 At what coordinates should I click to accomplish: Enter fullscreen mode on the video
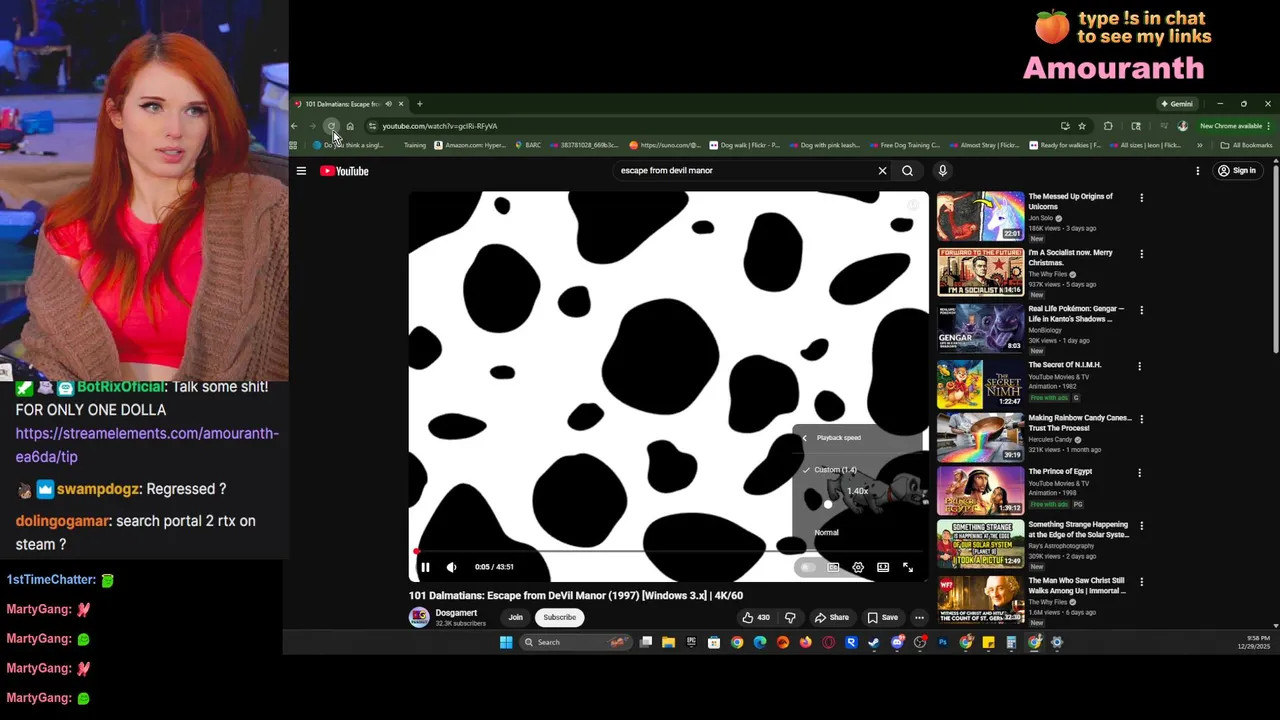(x=908, y=567)
